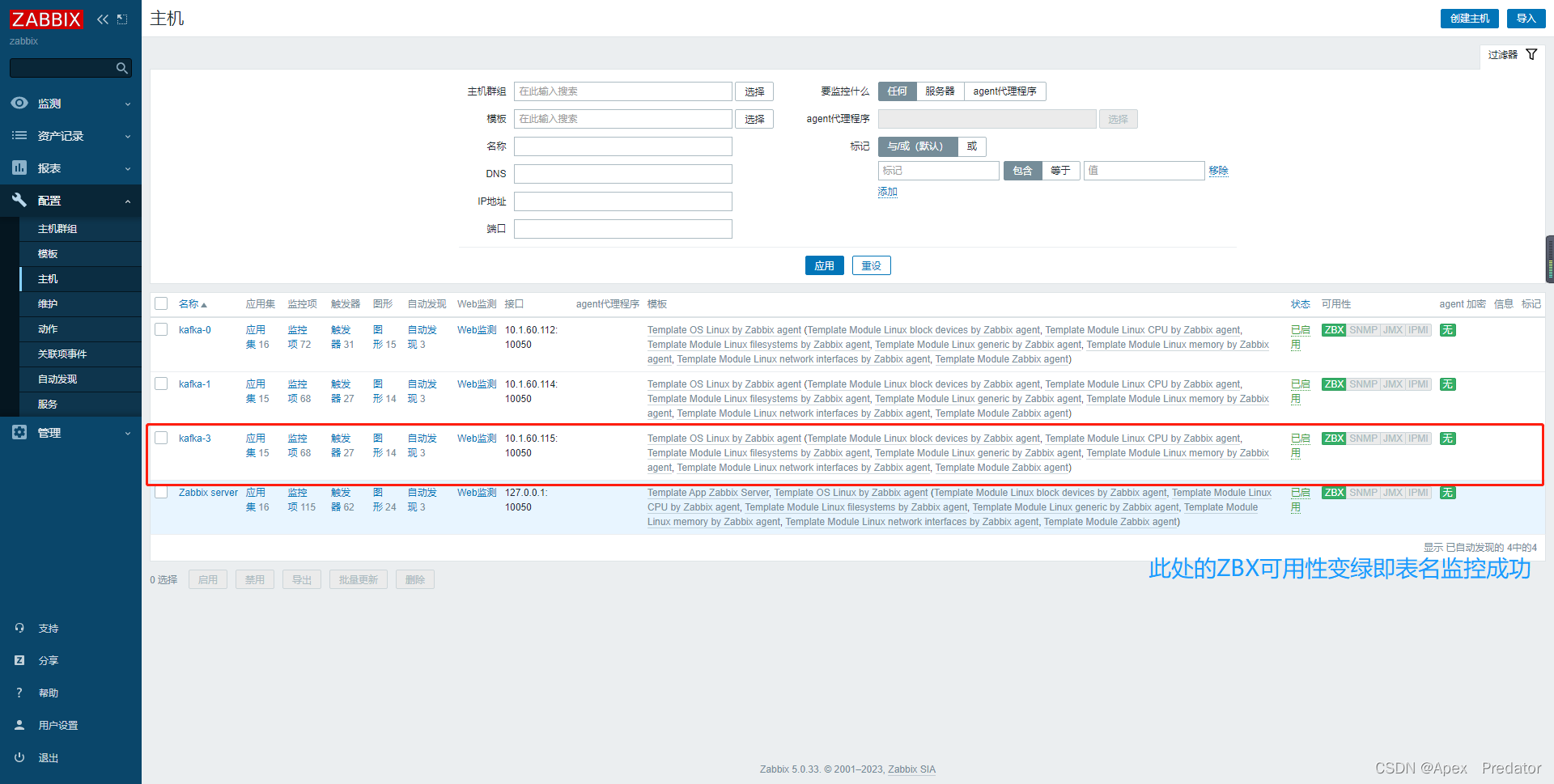Click the IPMI badge for kafka-0

1419,330
